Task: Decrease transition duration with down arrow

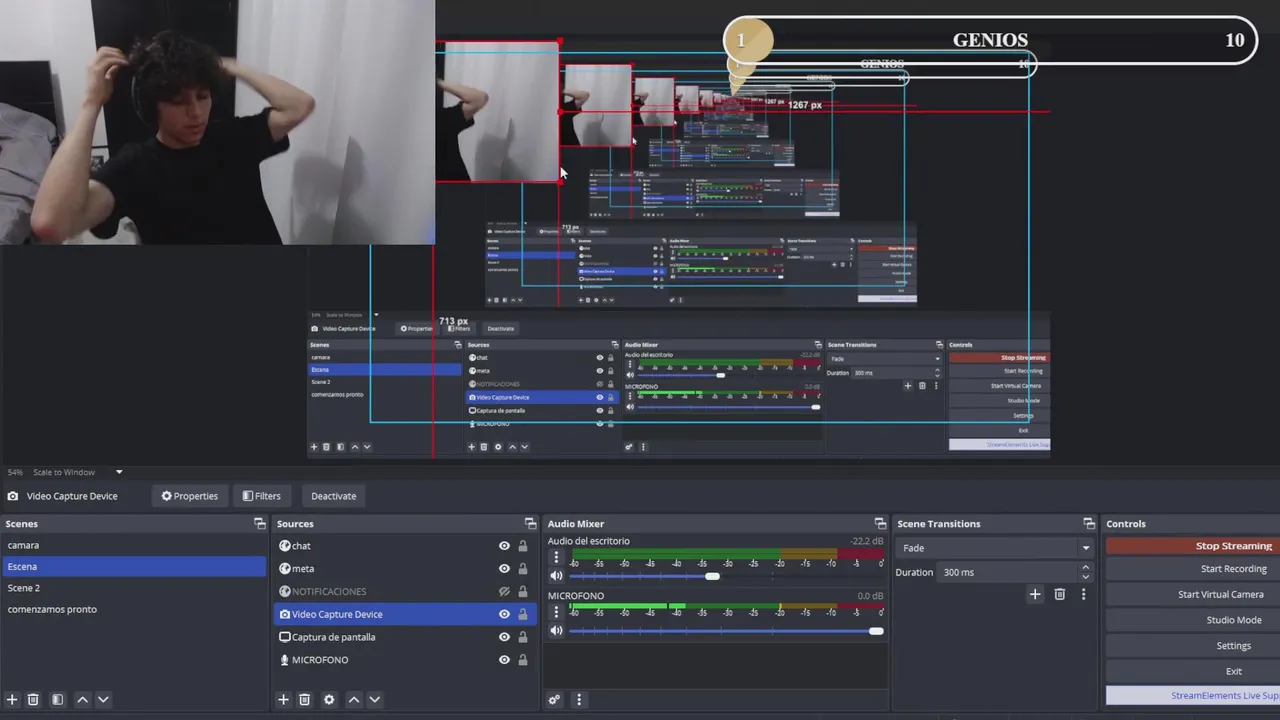Action: [1085, 577]
